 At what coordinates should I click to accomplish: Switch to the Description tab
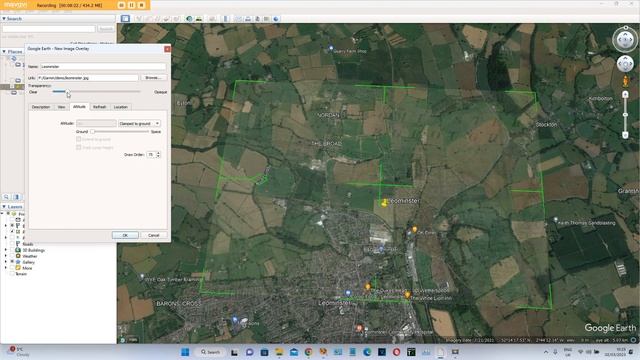(41, 107)
